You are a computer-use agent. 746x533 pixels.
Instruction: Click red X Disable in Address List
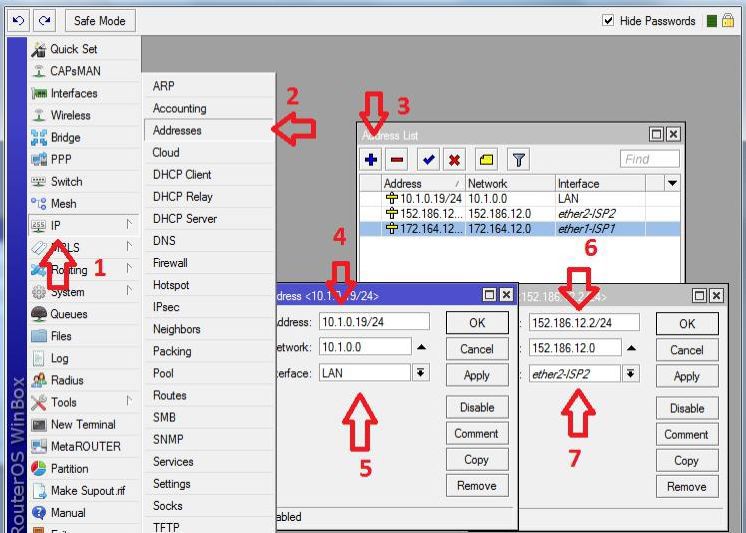[454, 159]
